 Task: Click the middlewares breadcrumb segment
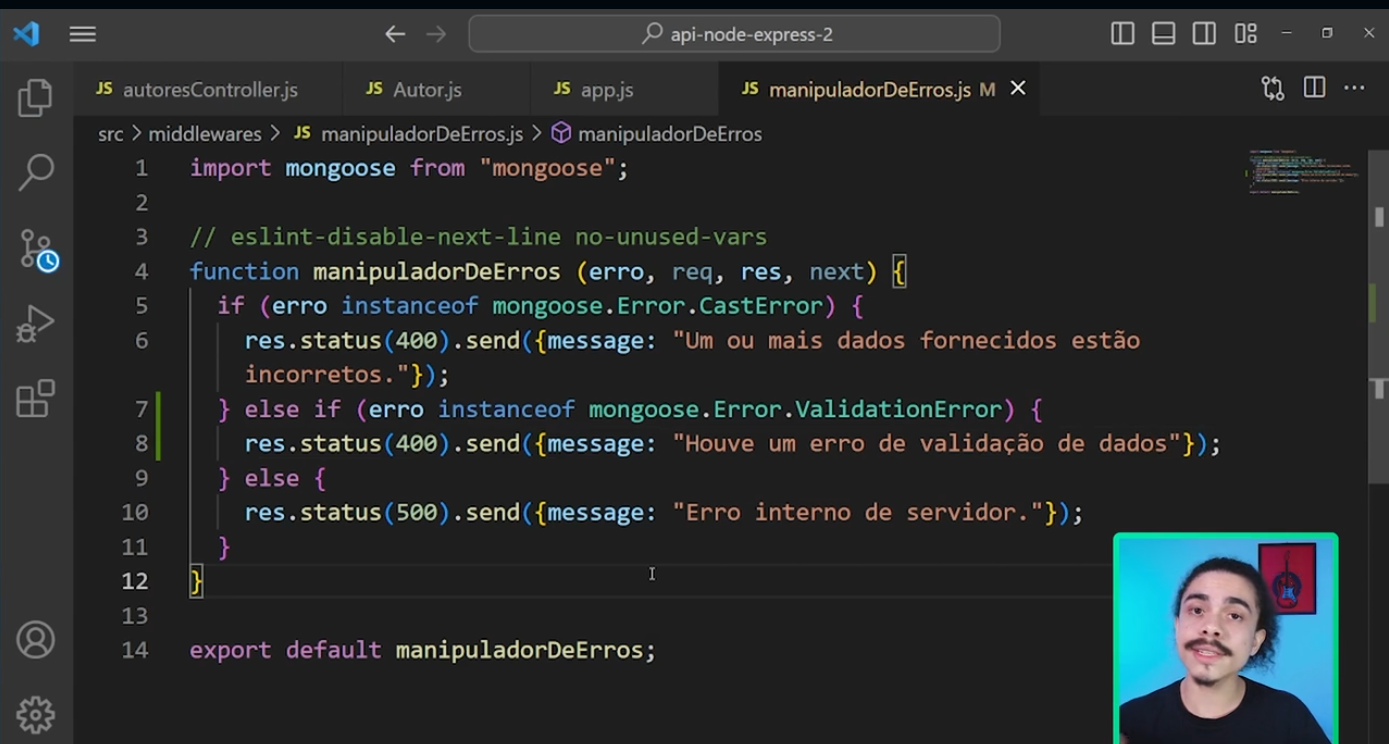point(204,134)
